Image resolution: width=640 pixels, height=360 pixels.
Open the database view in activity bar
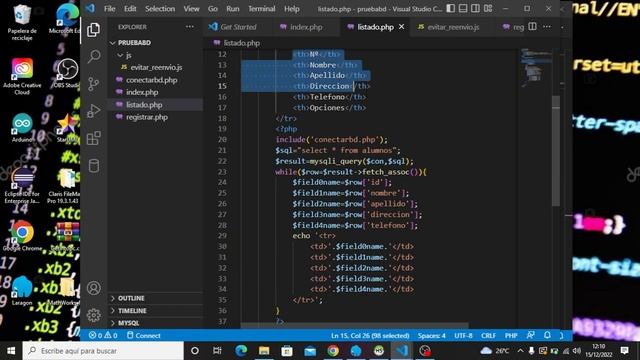pos(93,166)
